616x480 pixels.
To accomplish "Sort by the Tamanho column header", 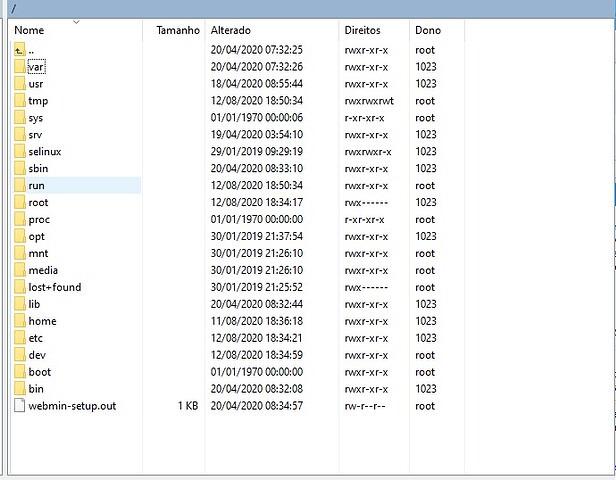I will point(174,30).
